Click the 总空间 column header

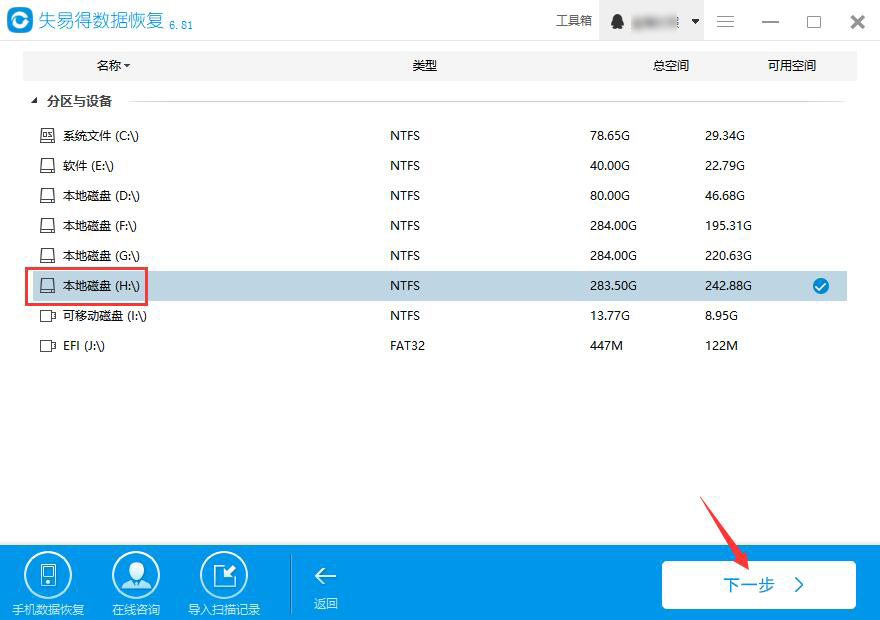tap(671, 66)
